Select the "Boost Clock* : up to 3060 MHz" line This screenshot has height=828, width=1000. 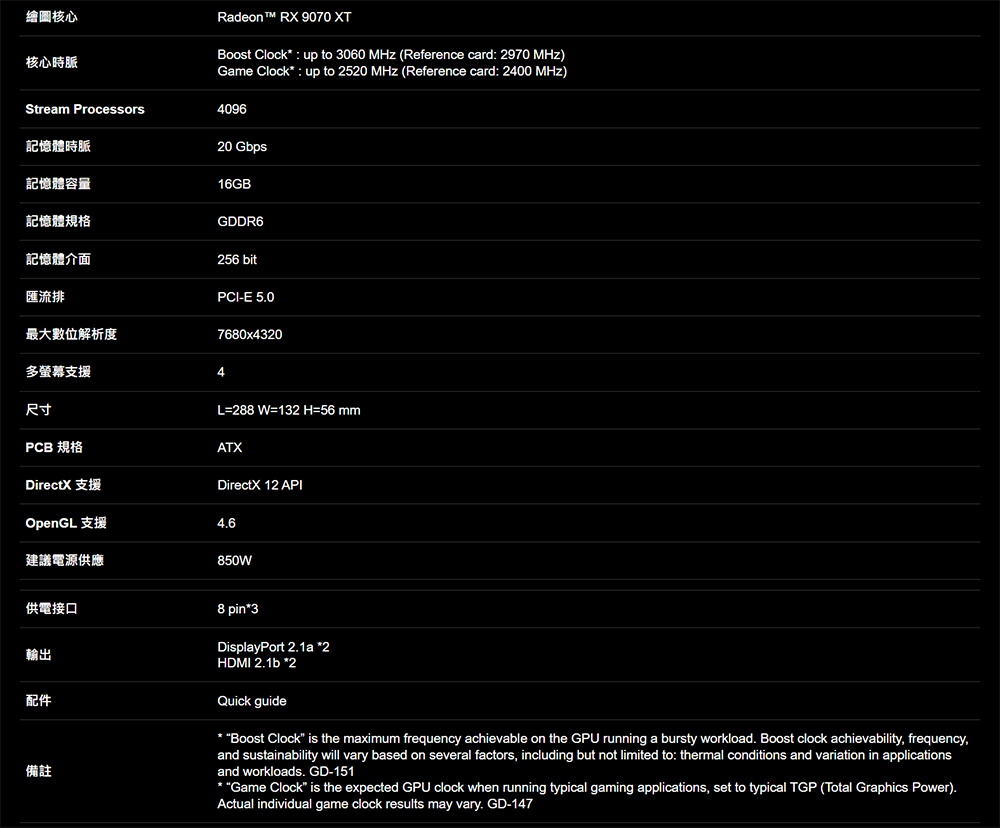click(x=391, y=54)
